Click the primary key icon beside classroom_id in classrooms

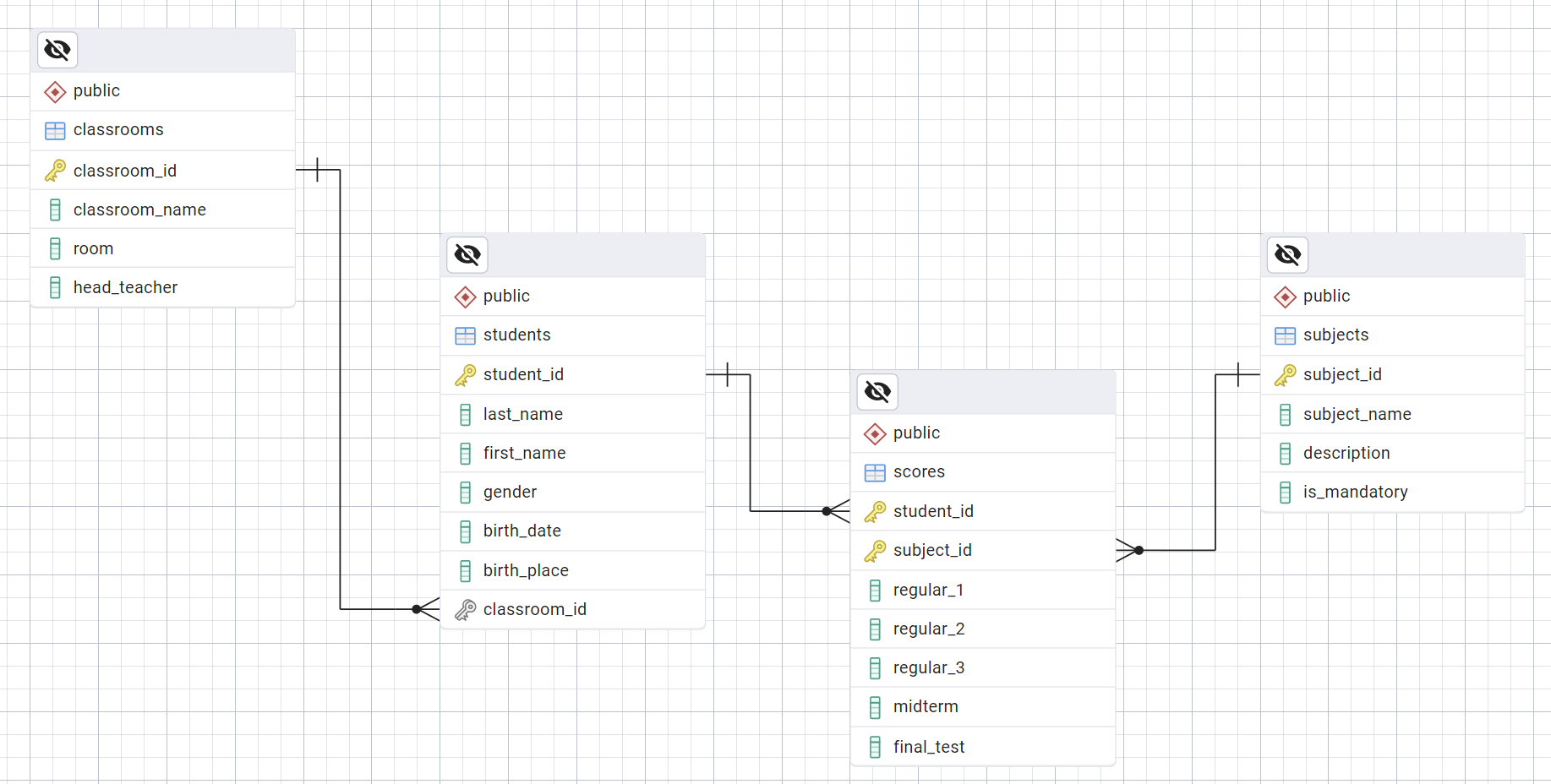click(55, 171)
